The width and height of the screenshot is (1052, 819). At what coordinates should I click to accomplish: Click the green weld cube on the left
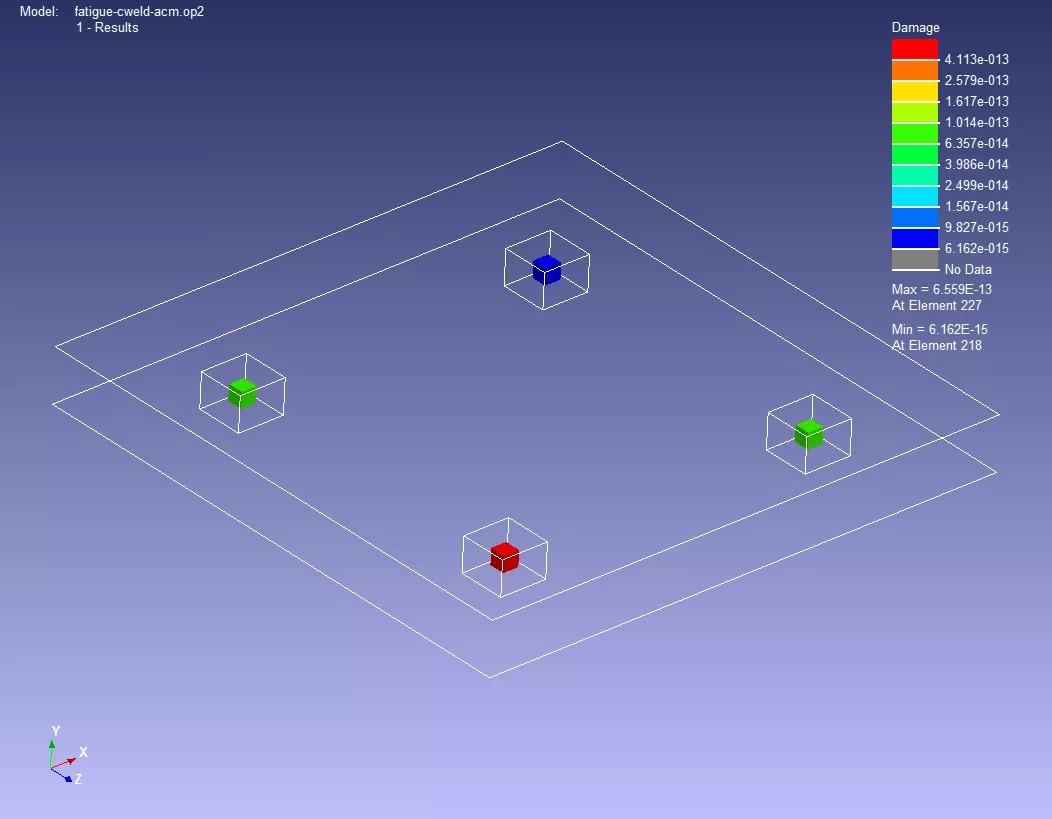pyautogui.click(x=241, y=393)
